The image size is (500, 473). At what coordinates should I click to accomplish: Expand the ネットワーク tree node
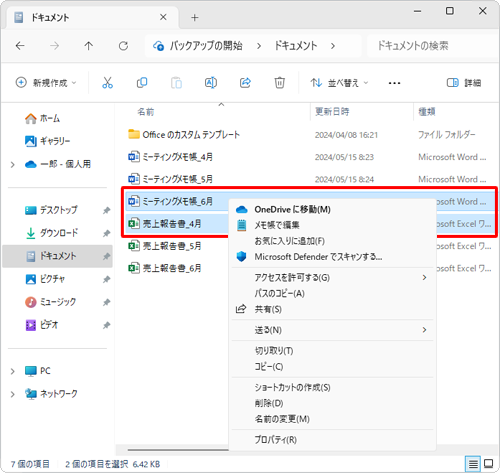point(13,394)
